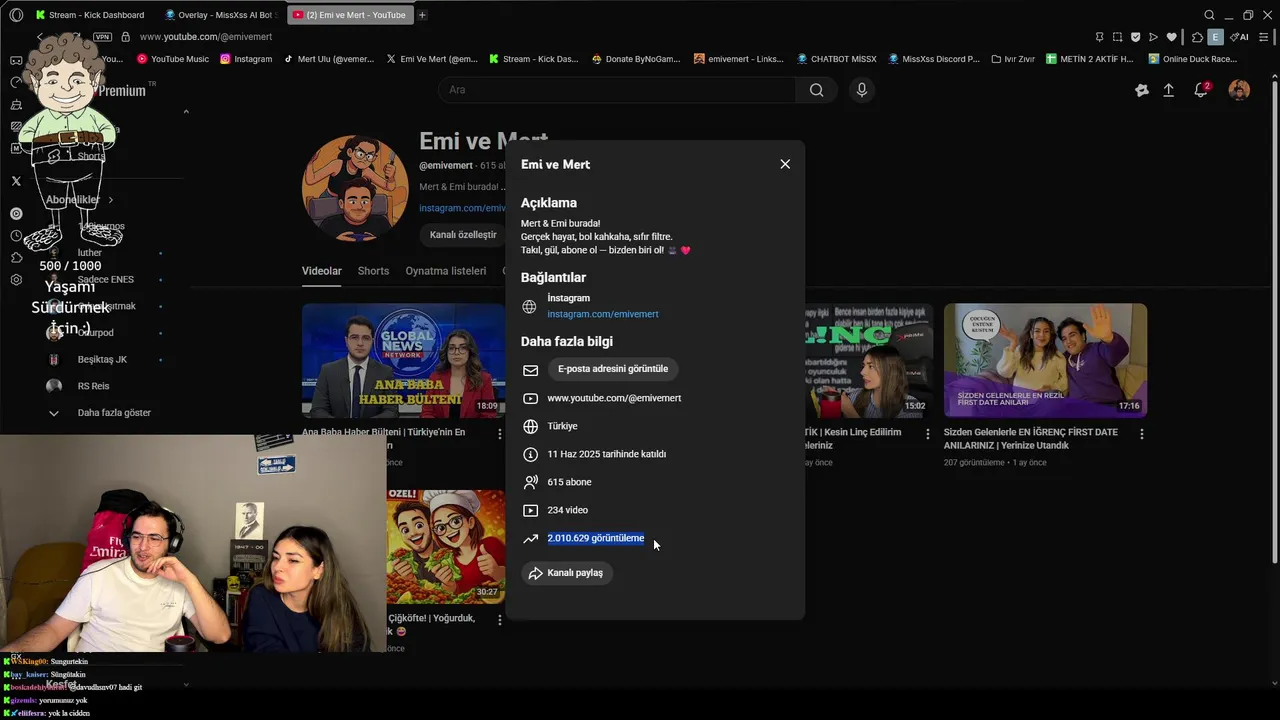This screenshot has height=720, width=1280.
Task: Open Sadece ENES subscription
Action: (104, 280)
